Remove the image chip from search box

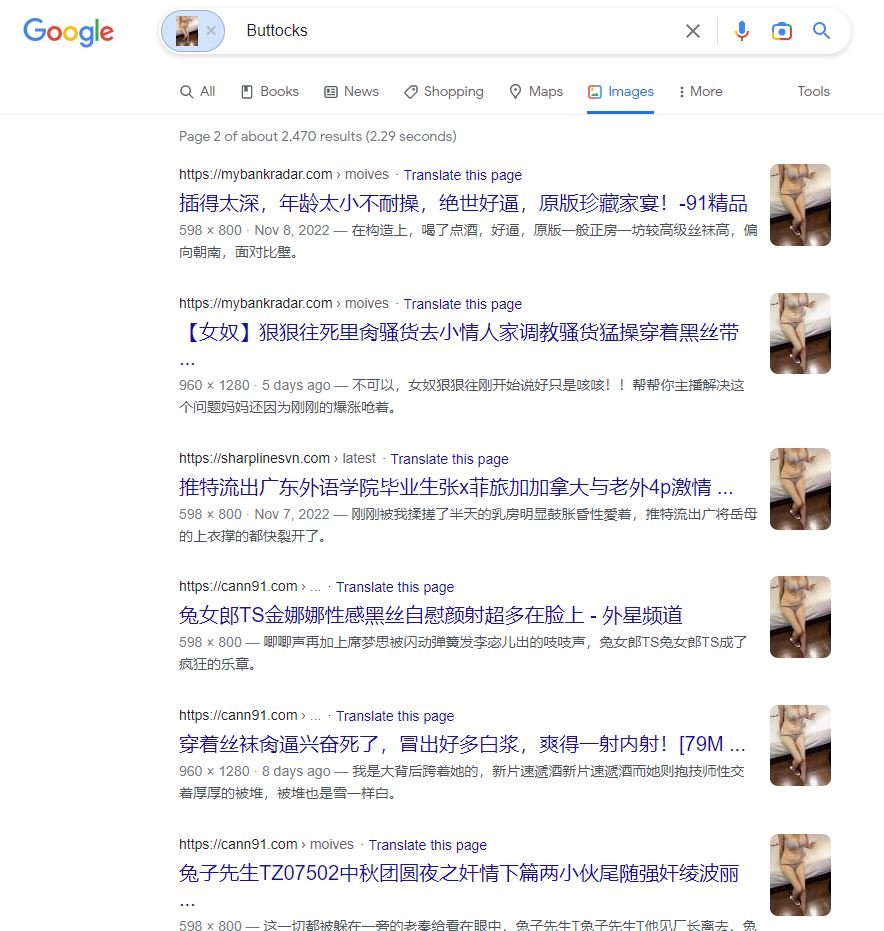tap(211, 31)
